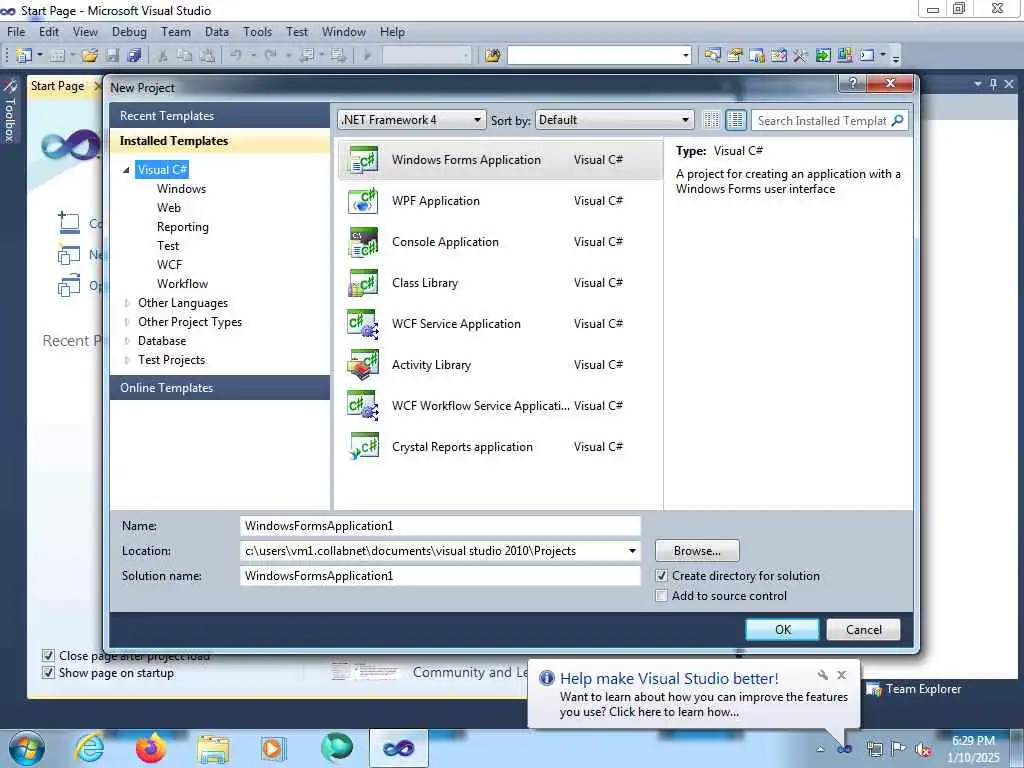Open the Windows Start menu orb
This screenshot has width=1024, height=768.
point(27,748)
